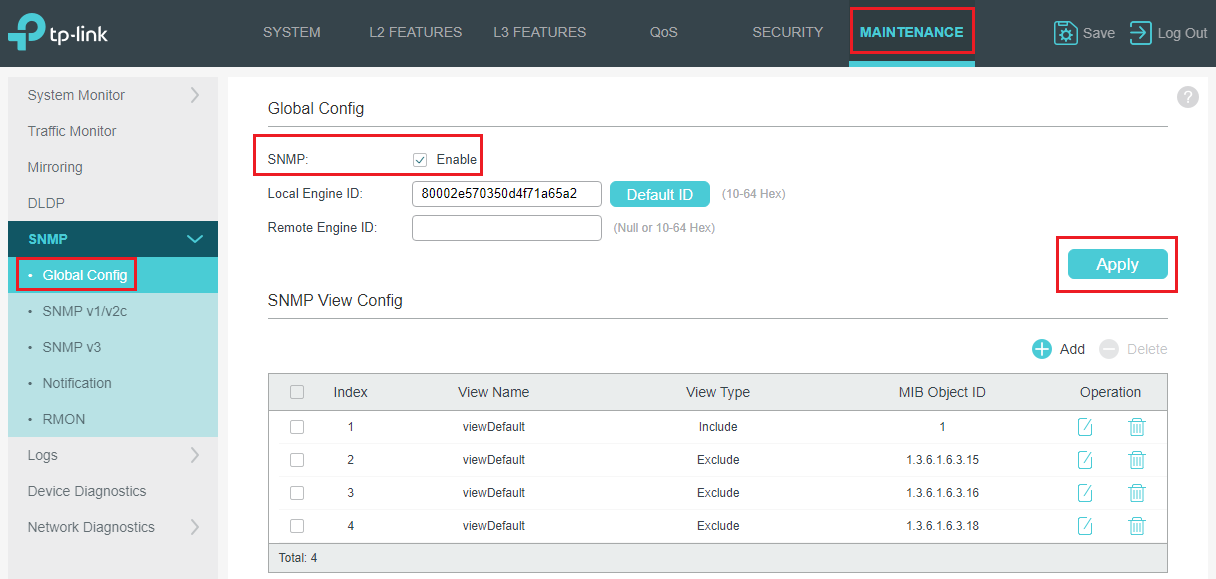Open the help question mark icon

click(x=1187, y=97)
